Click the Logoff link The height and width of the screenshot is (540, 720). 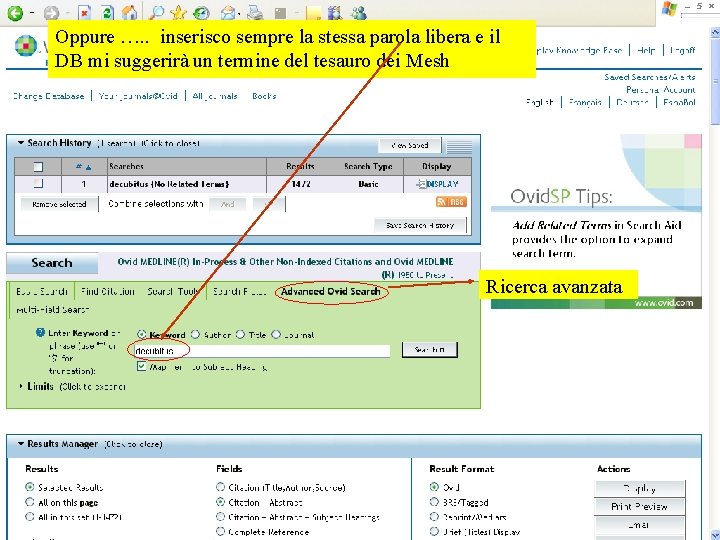click(682, 50)
